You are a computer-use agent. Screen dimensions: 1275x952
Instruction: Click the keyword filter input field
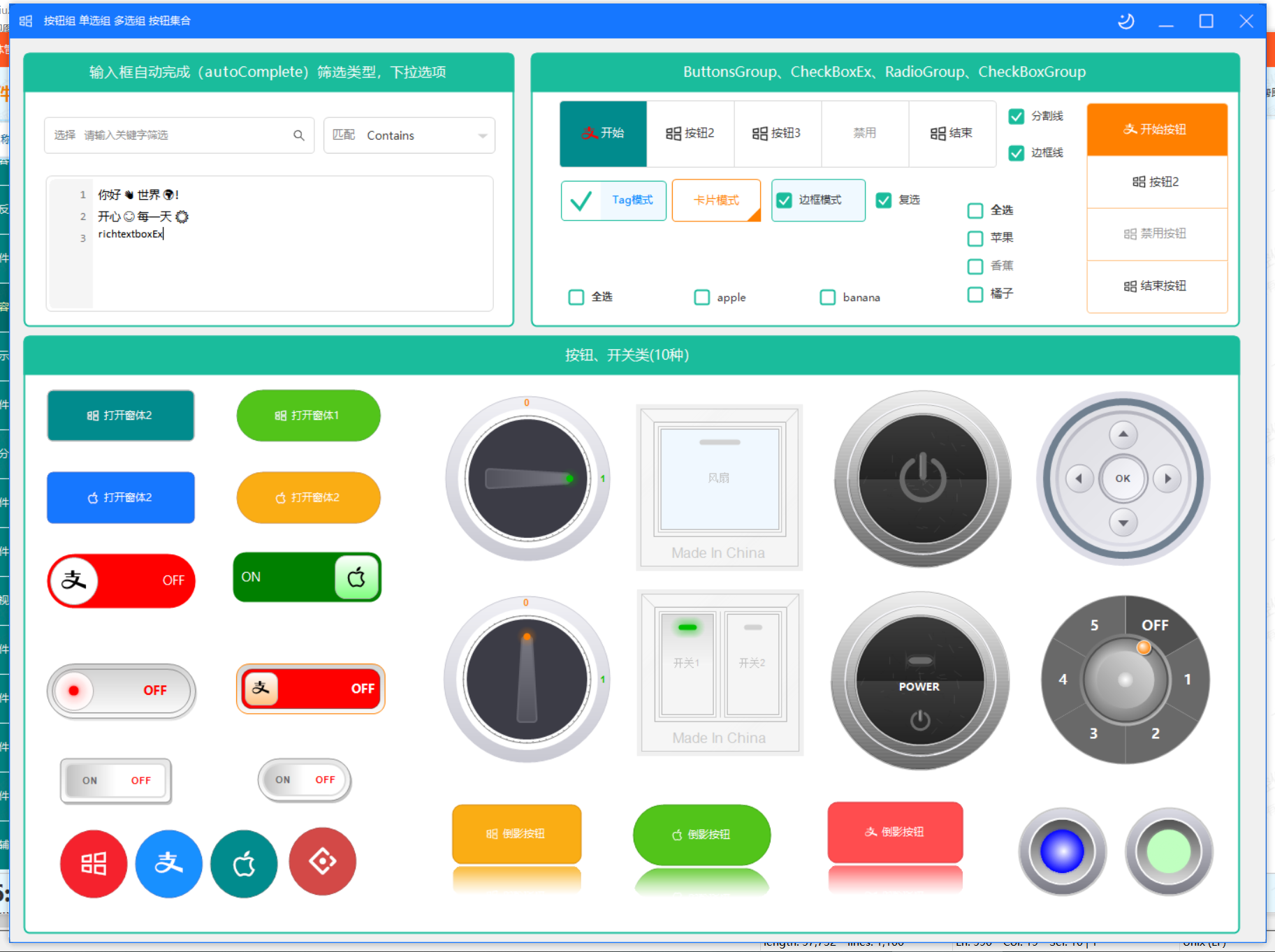pos(180,136)
